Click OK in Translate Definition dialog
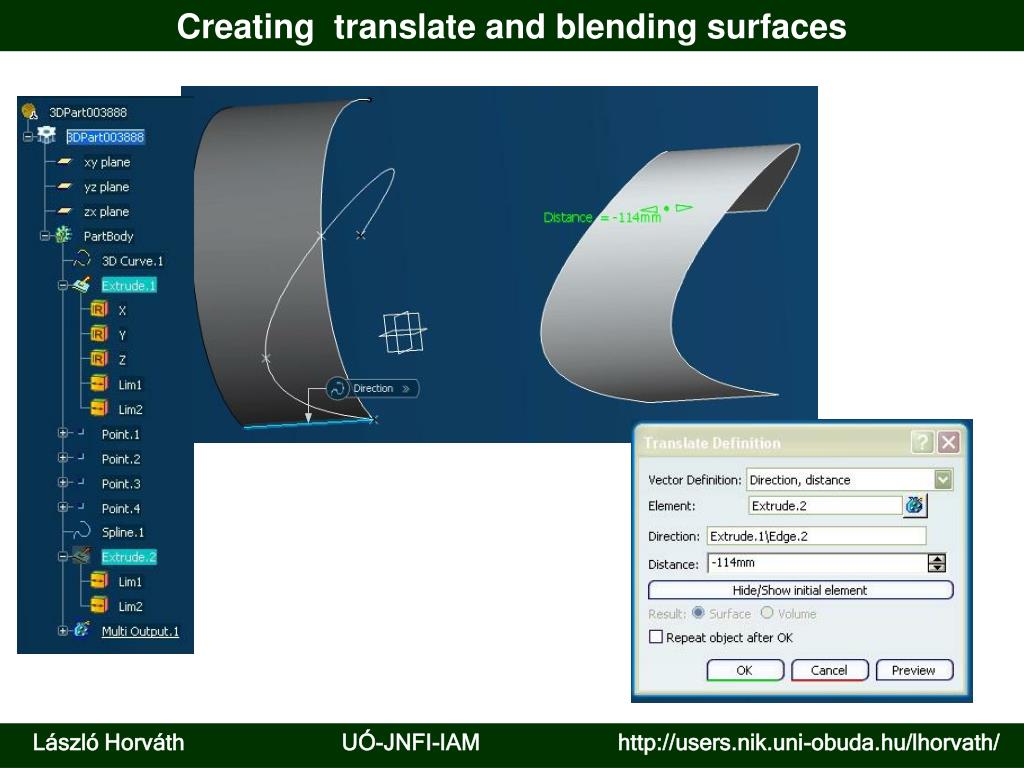The height and width of the screenshot is (768, 1024). [744, 670]
